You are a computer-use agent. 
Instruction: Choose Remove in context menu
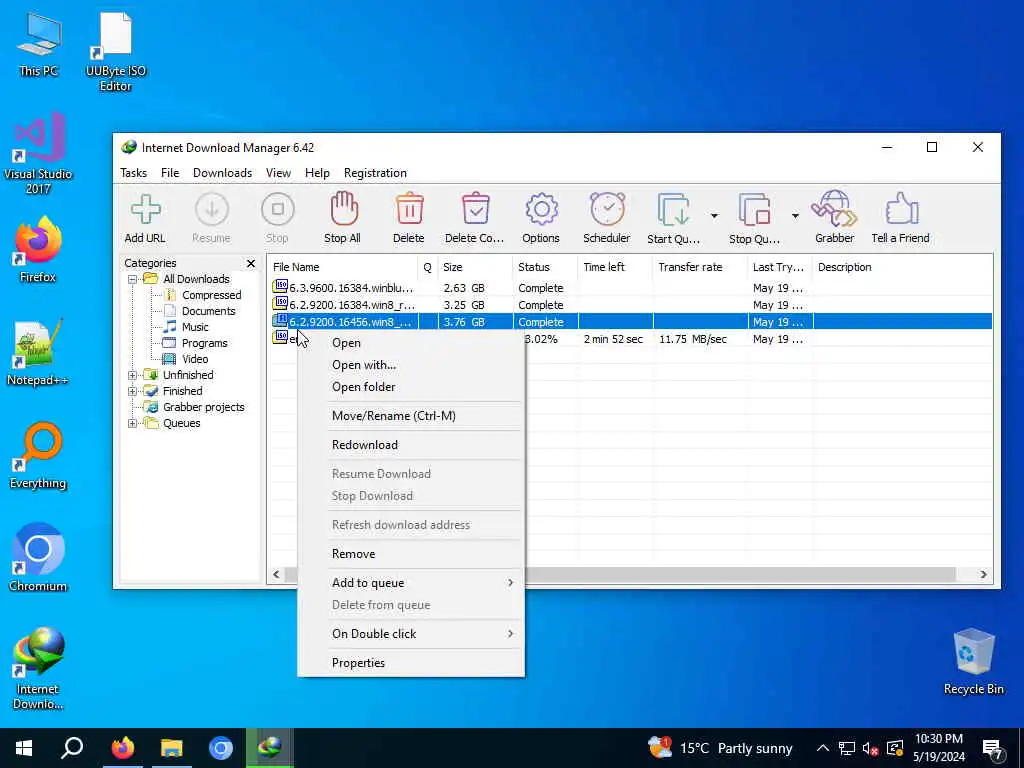tap(411, 554)
